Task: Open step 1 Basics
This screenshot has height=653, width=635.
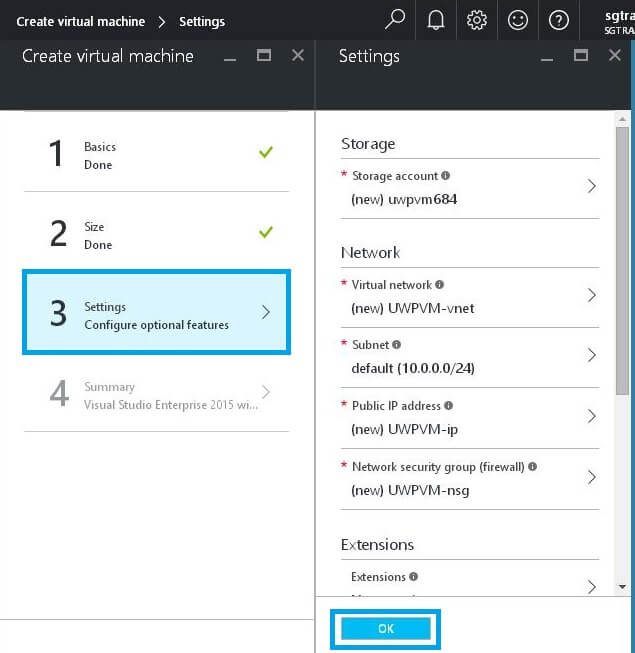Action: 155,155
